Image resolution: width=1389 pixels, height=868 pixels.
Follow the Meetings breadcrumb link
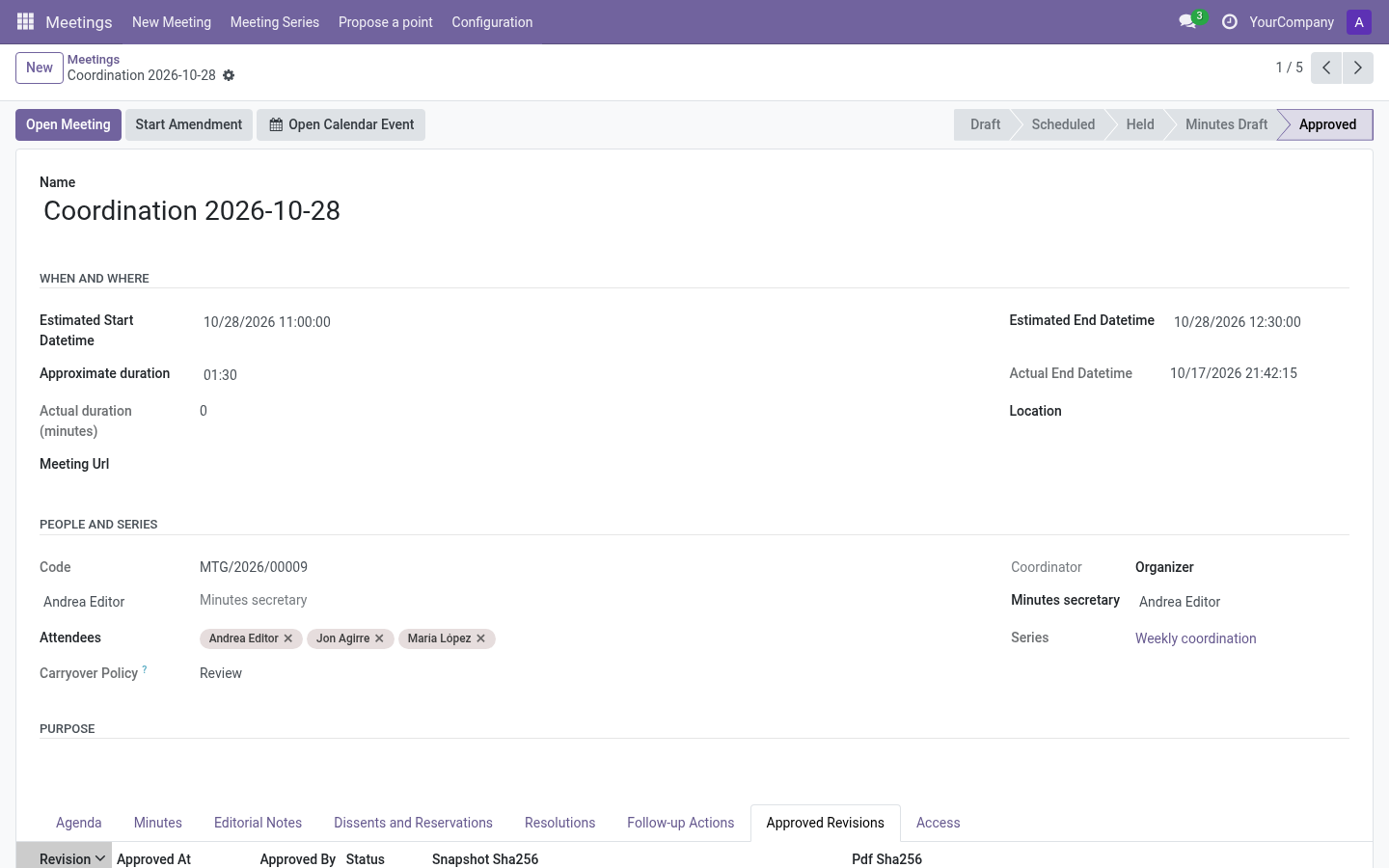94,60
